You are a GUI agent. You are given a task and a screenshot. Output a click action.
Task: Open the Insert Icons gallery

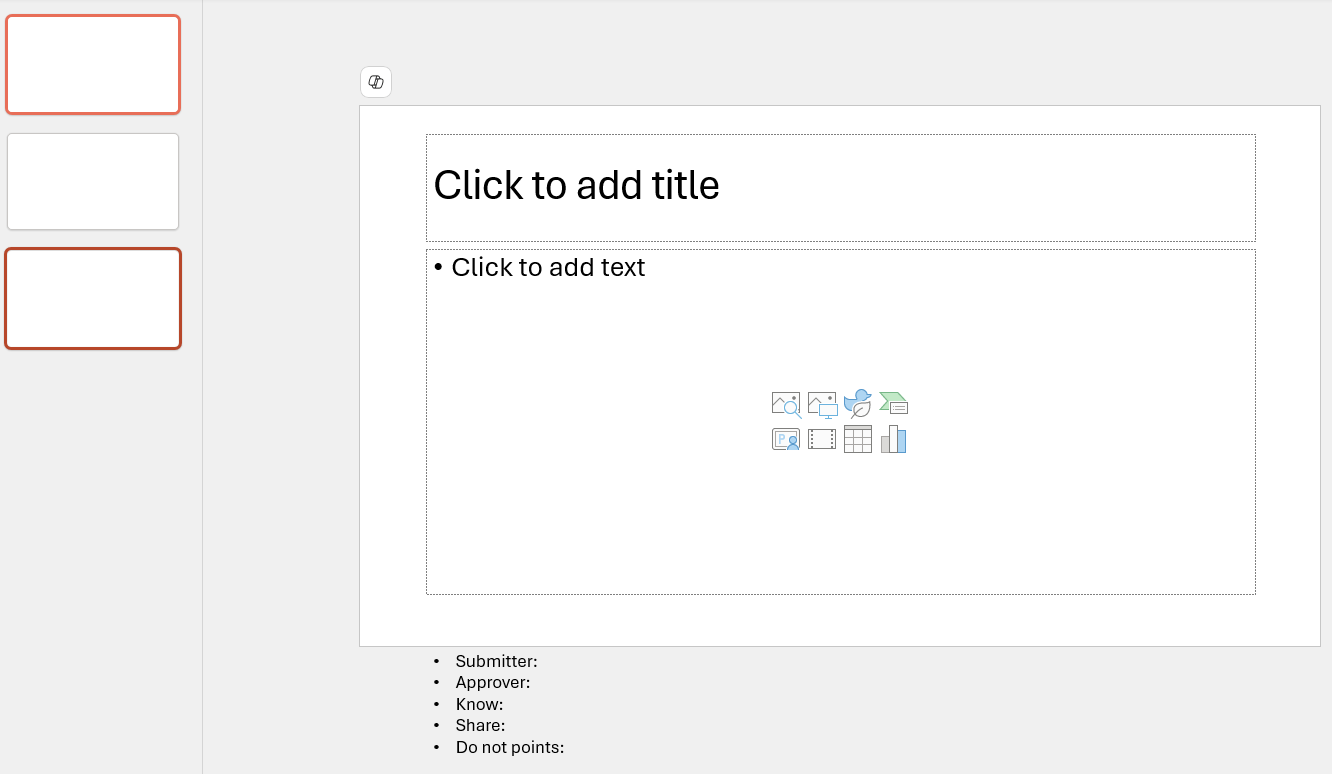tap(857, 402)
